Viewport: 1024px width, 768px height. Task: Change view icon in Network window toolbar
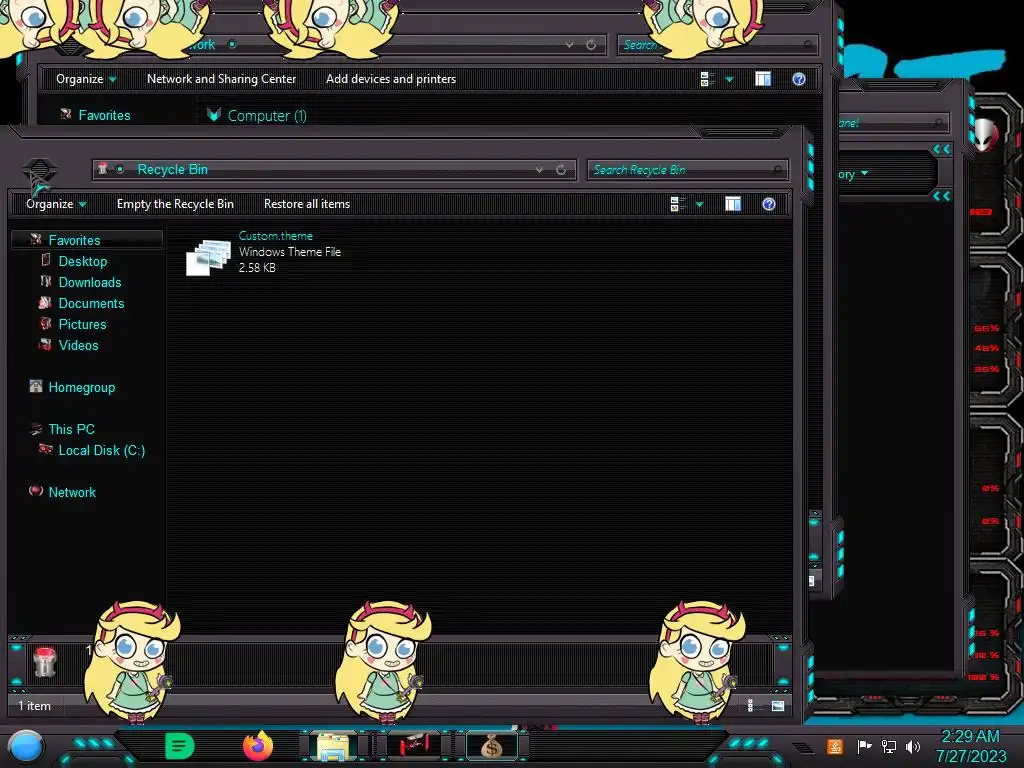click(707, 79)
